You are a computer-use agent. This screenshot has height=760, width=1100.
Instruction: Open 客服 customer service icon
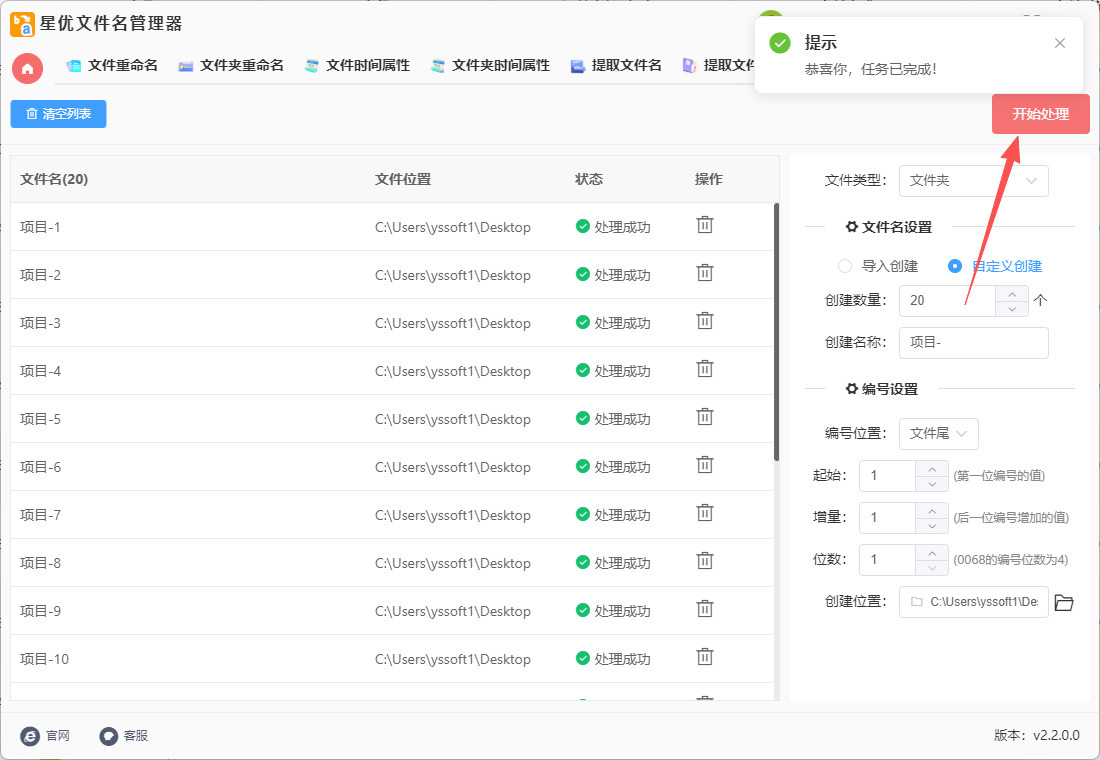109,736
